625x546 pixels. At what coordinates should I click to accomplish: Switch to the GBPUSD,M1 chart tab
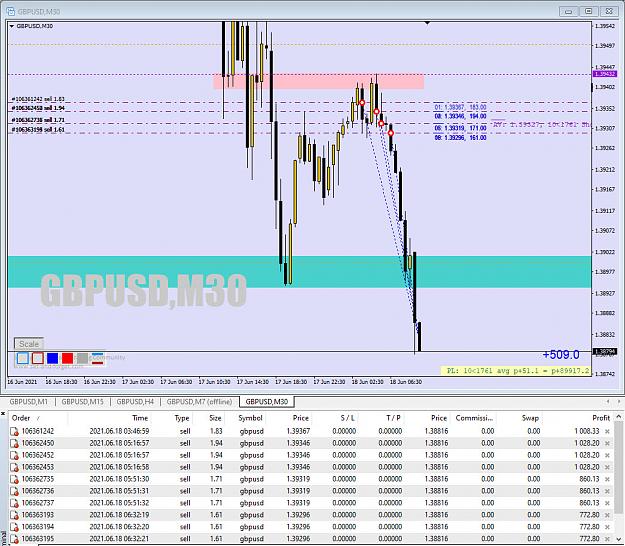(x=28, y=401)
